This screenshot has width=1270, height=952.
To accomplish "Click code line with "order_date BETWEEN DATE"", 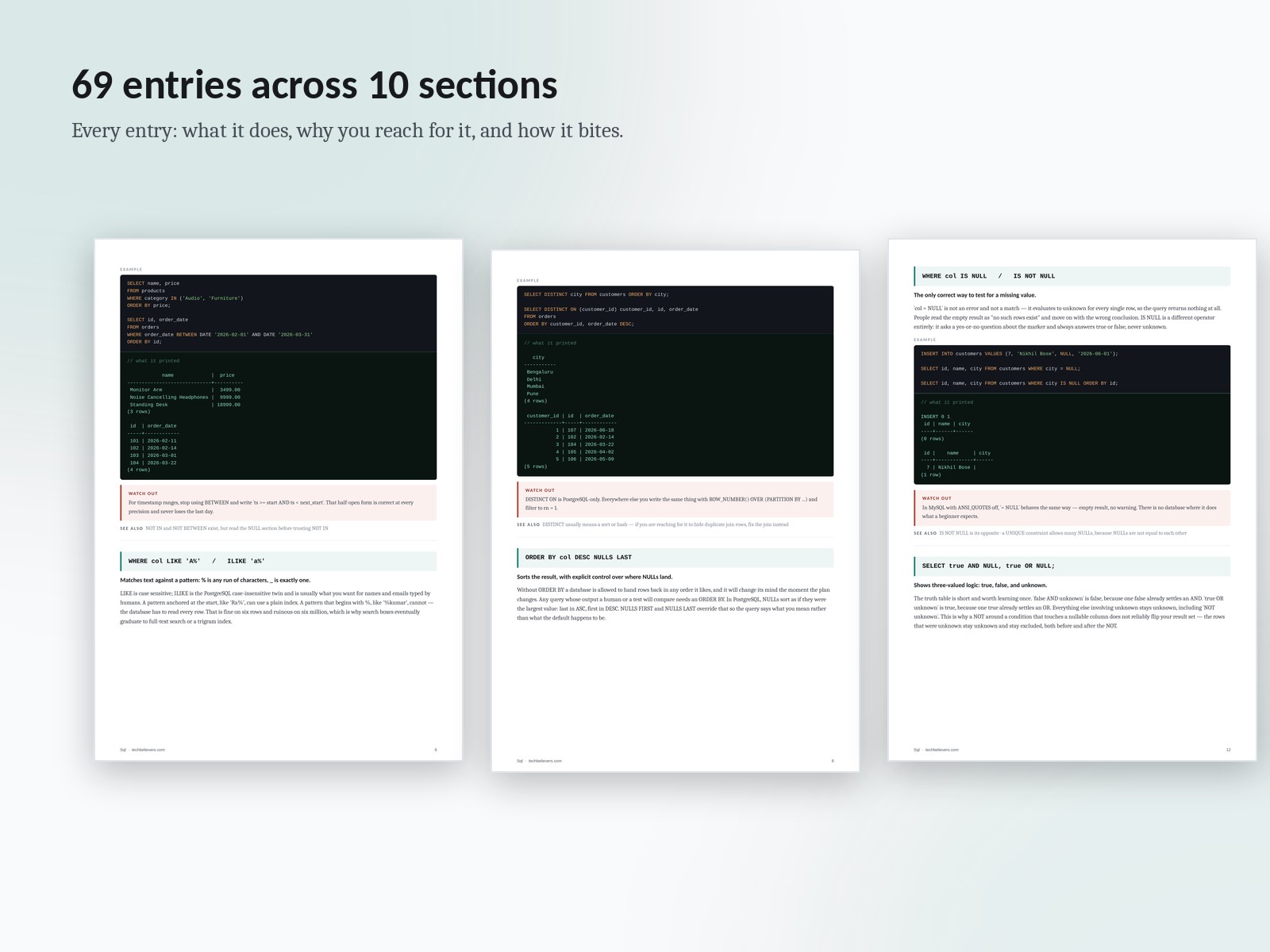I will [x=220, y=335].
